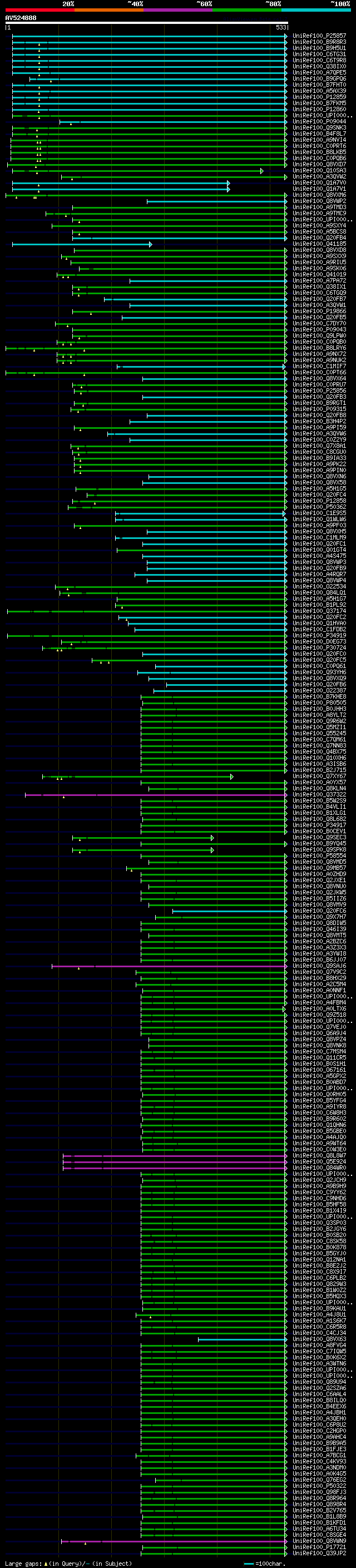The height and width of the screenshot is (1568, 356).
Task: Click the cyan alignment bar for UniRef100_Q41185
Action: [82, 244]
